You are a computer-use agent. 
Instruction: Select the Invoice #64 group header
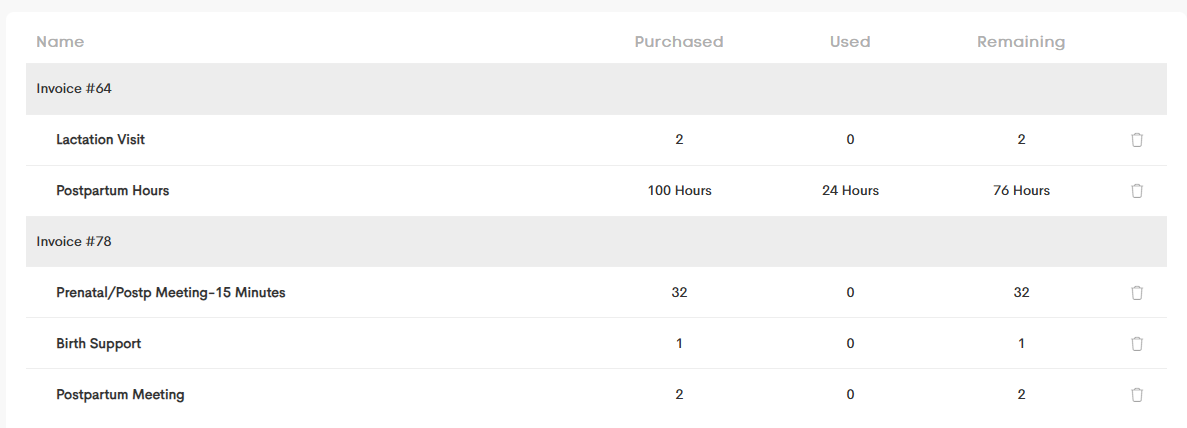pos(597,89)
